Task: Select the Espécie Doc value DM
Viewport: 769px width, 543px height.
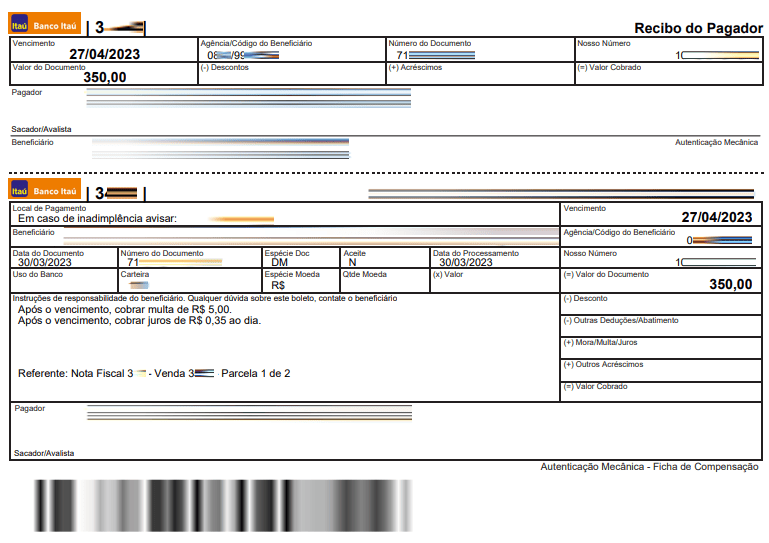Action: tap(279, 262)
